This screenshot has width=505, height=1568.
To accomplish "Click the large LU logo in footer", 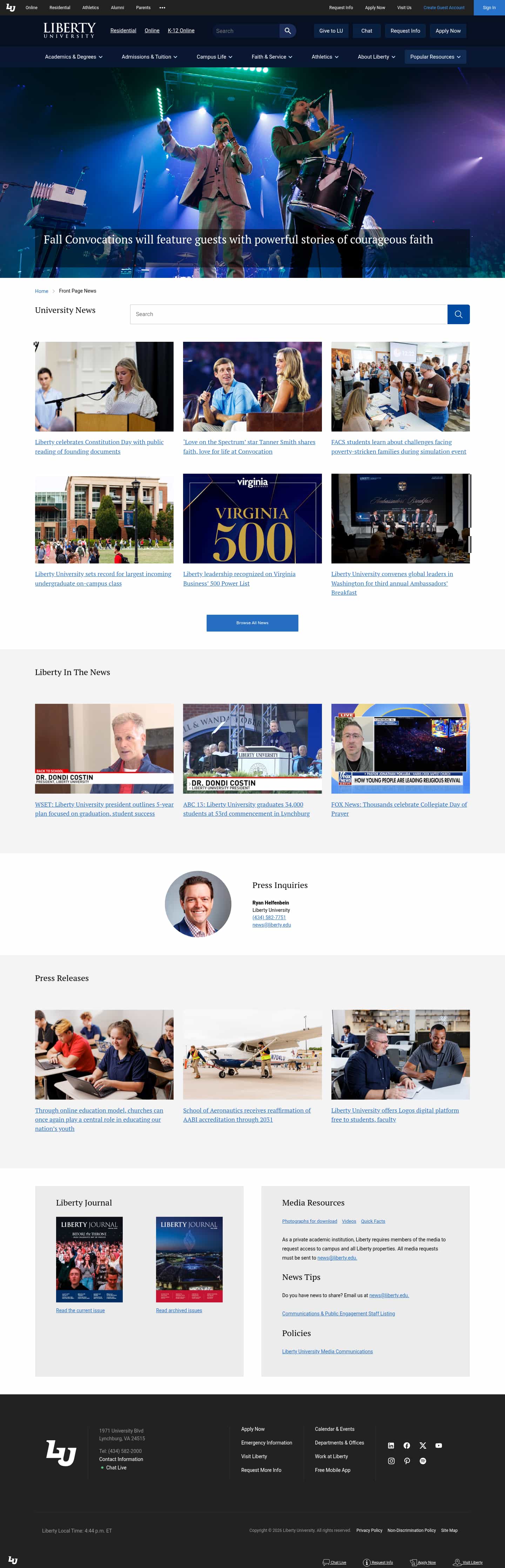I will 61,1453.
